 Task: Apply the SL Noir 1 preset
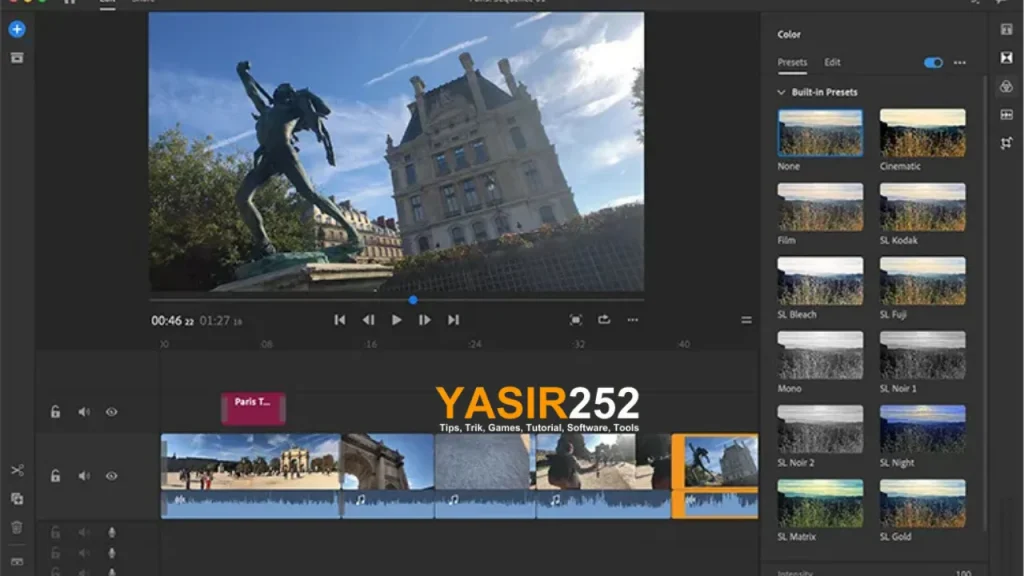point(922,355)
